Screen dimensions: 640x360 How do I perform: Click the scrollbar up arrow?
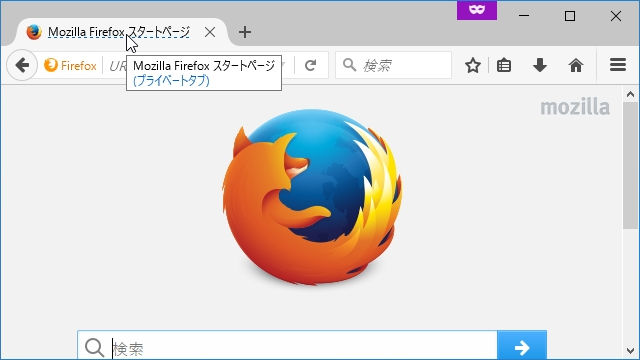click(x=630, y=95)
